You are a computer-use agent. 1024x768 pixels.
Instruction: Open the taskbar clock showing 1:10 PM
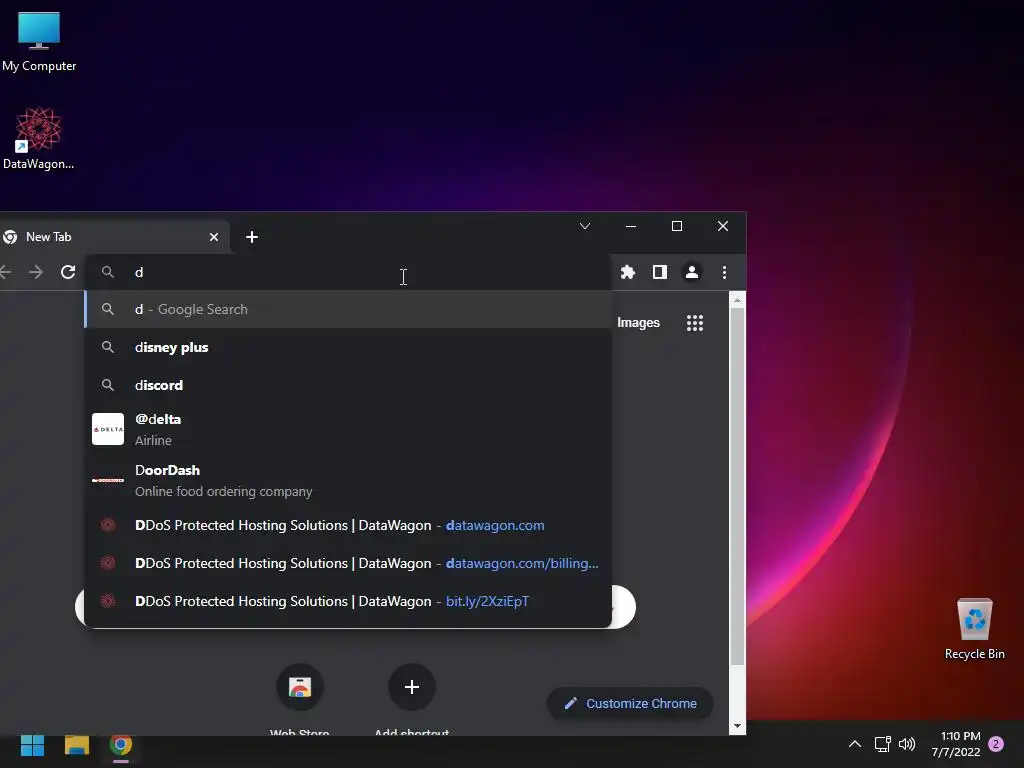pos(956,744)
